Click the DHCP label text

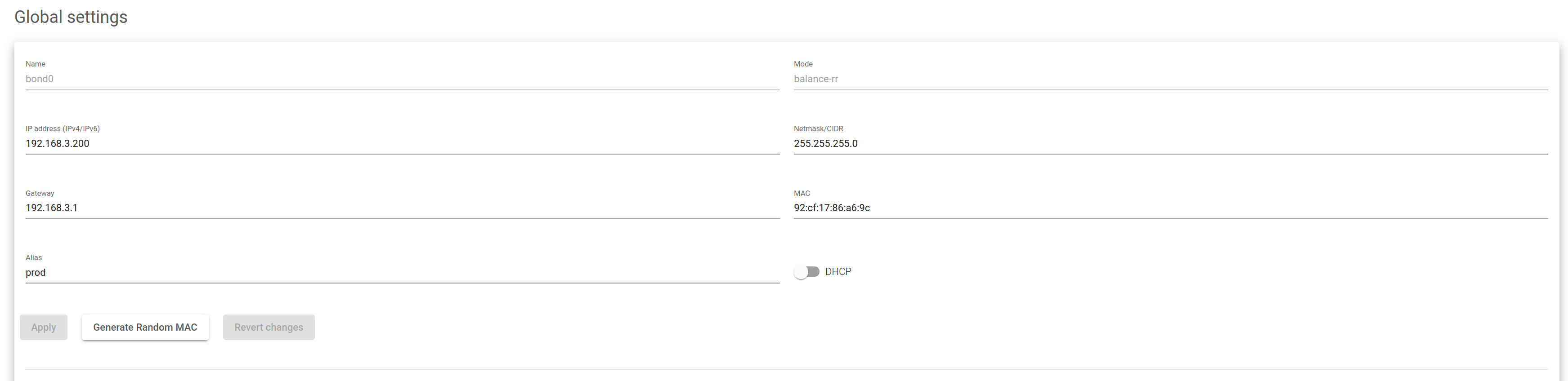tap(838, 272)
